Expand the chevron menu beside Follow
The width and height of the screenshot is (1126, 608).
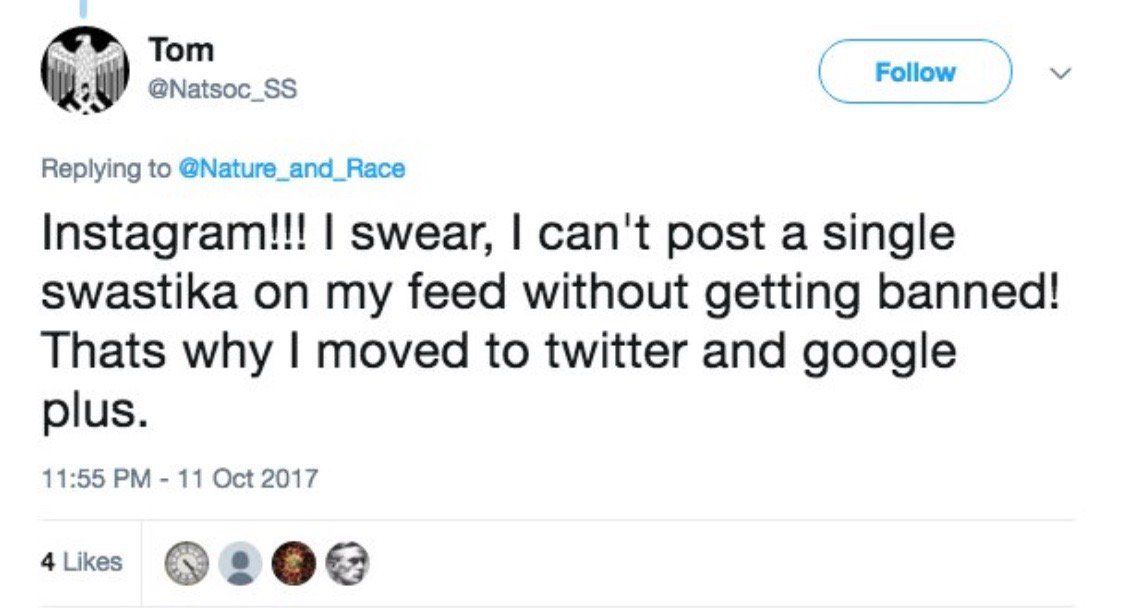tap(1062, 73)
